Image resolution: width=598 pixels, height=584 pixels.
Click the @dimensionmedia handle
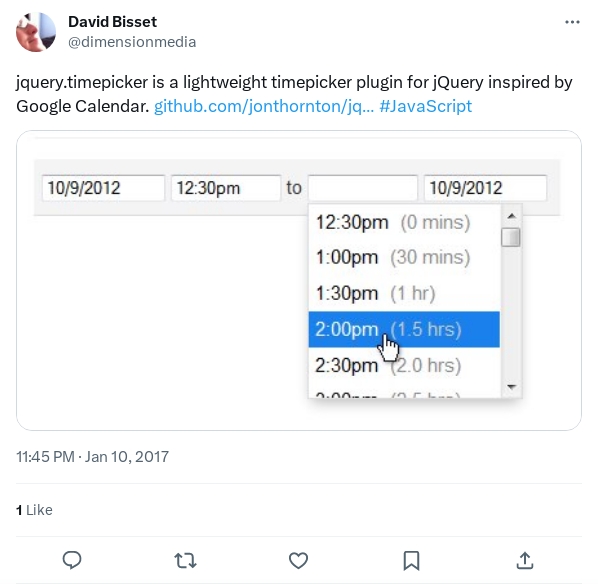coord(132,42)
